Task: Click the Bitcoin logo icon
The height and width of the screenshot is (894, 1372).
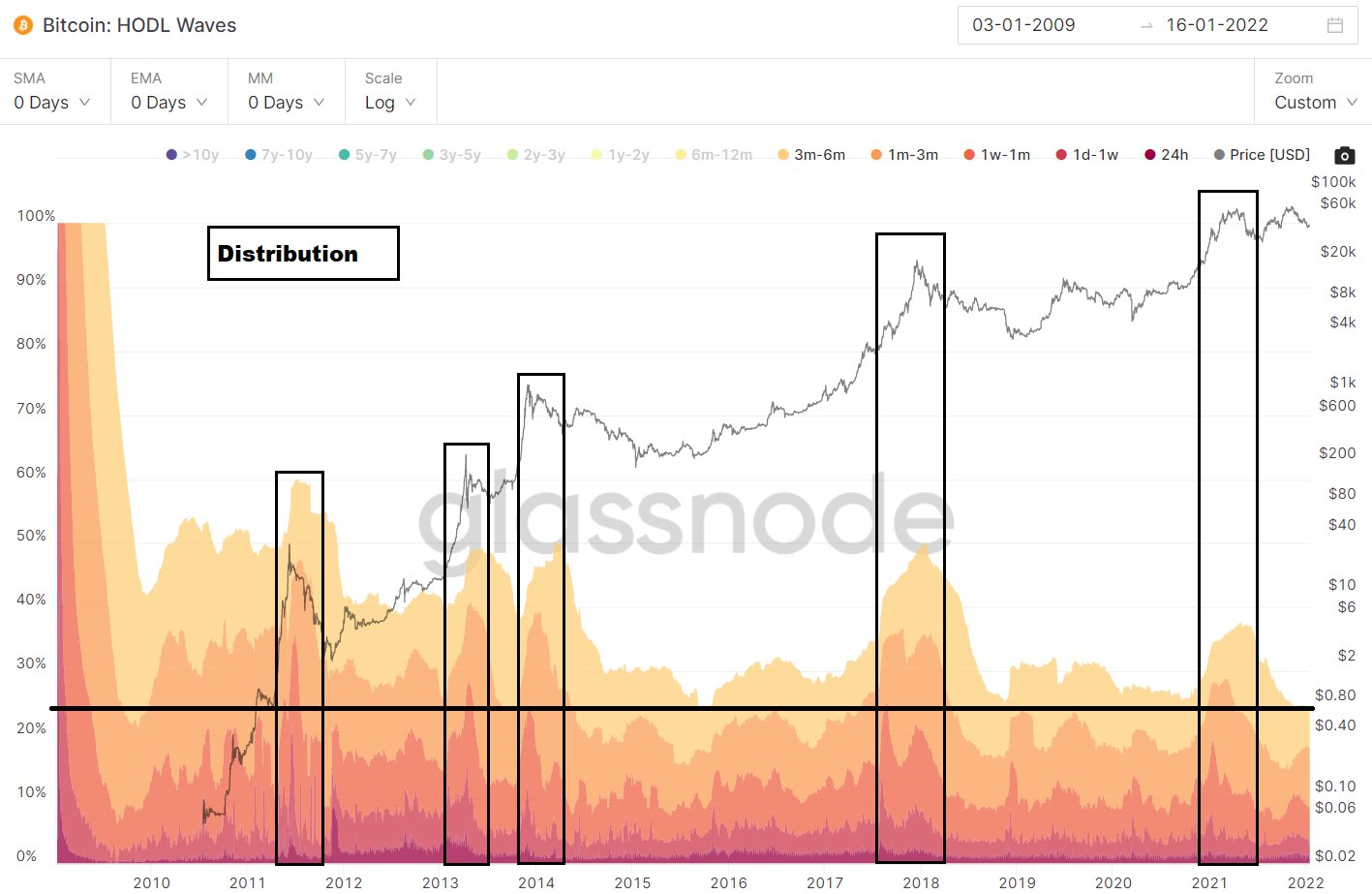Action: point(23,25)
